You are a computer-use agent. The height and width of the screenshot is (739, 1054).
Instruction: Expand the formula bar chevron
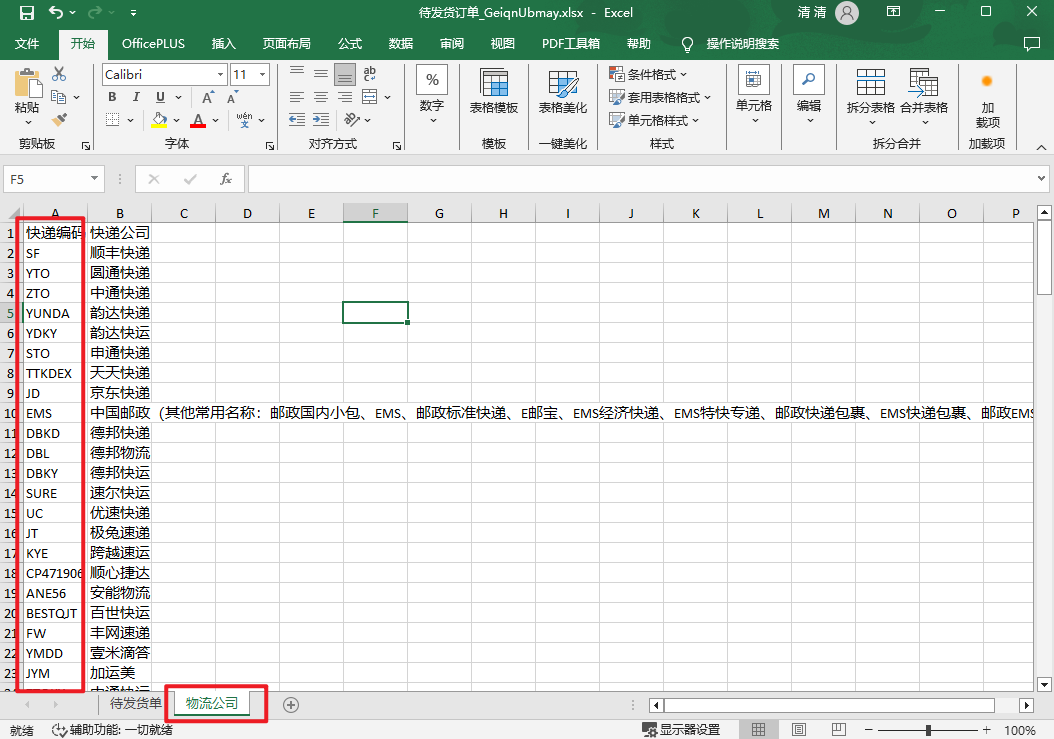point(1041,179)
